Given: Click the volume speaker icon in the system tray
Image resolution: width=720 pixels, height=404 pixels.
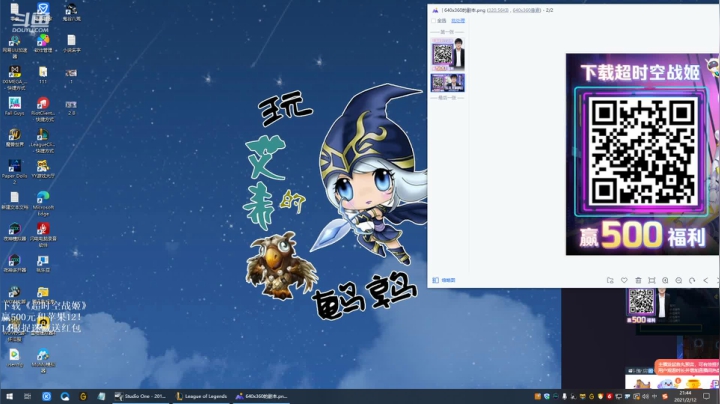Looking at the screenshot, I should [x=646, y=396].
